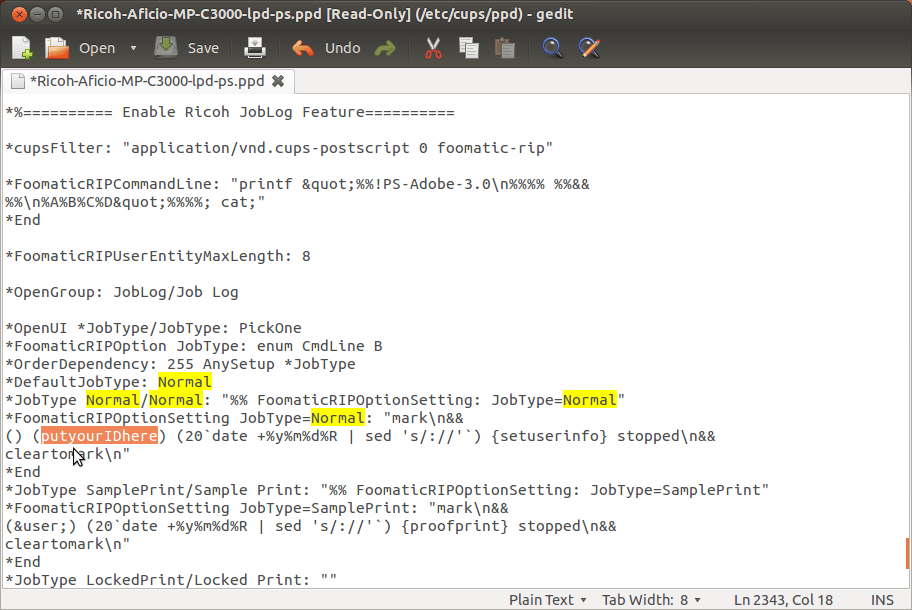Click the document icon on the tab
This screenshot has width=912, height=610.
click(18, 81)
